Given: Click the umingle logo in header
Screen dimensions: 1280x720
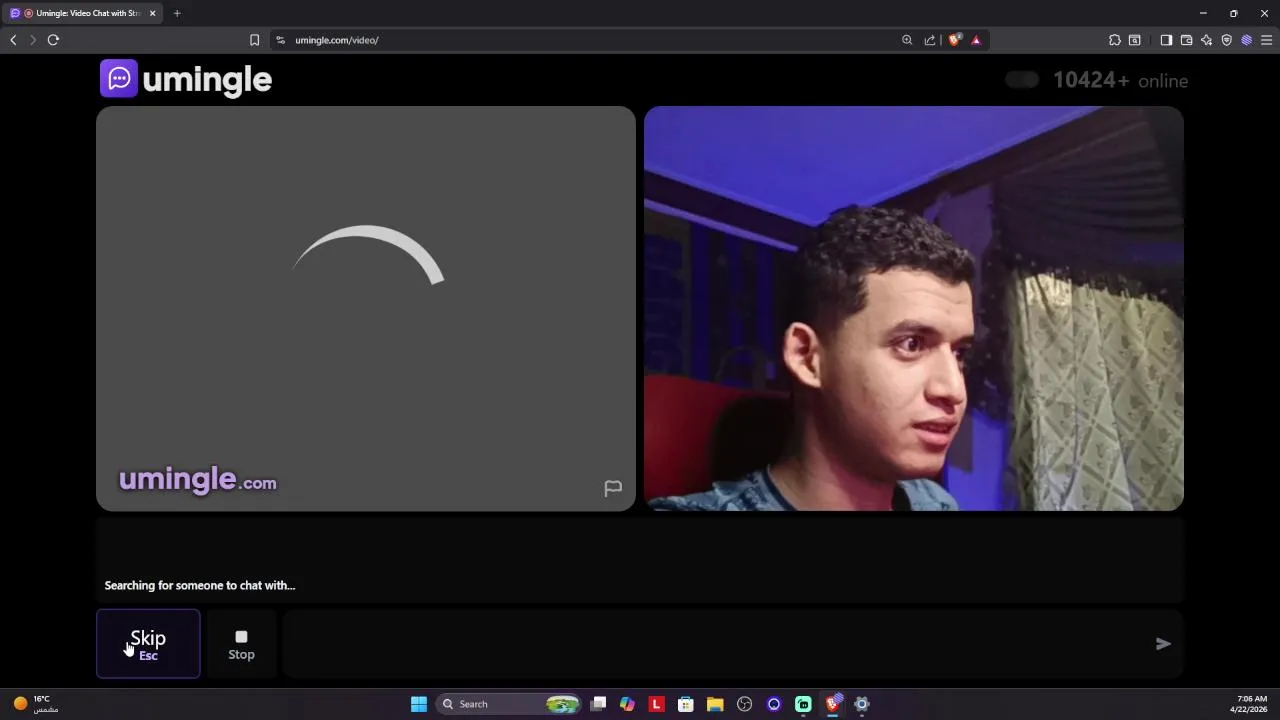Looking at the screenshot, I should coord(186,79).
